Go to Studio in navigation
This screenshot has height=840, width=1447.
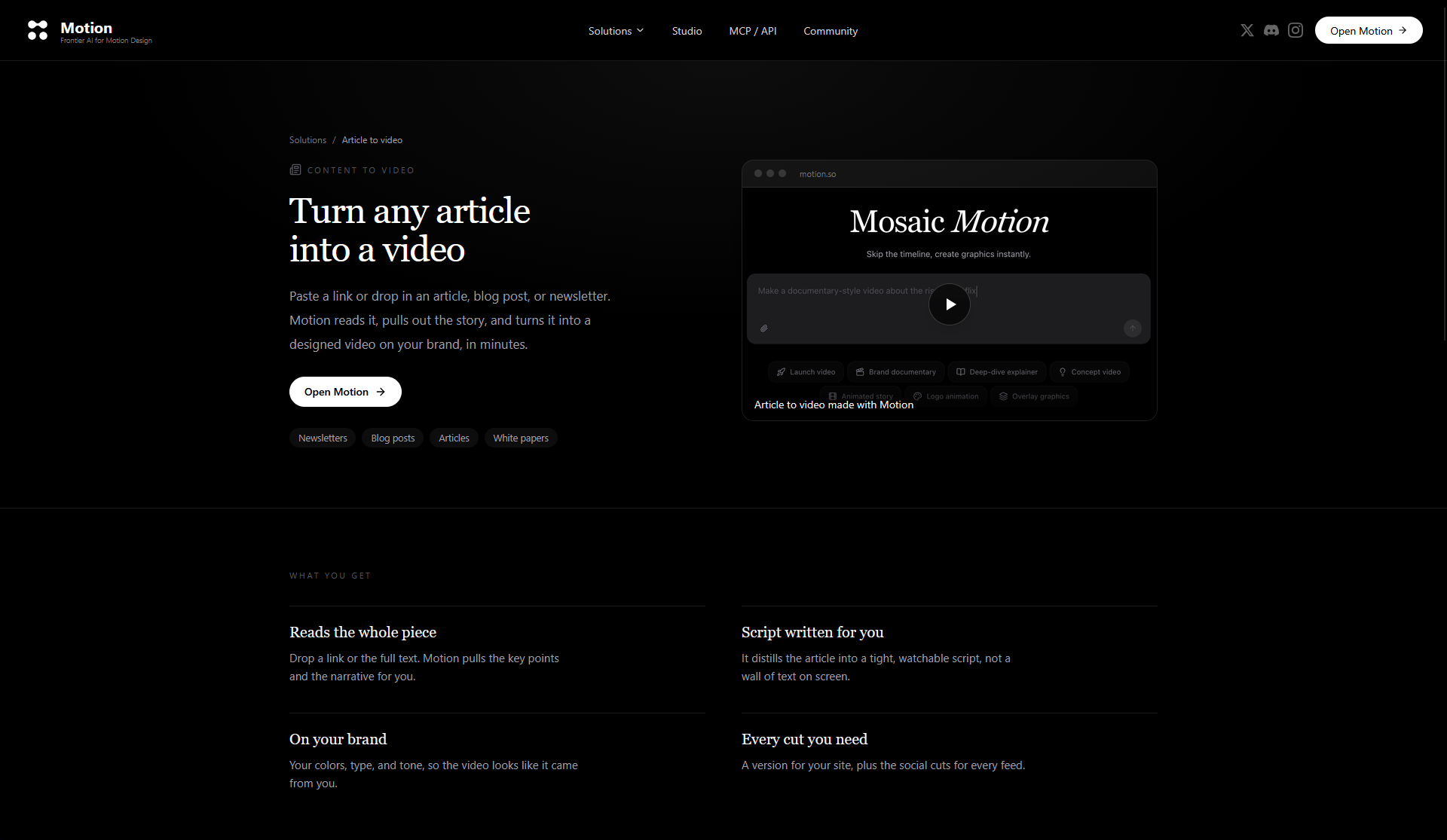click(x=687, y=31)
